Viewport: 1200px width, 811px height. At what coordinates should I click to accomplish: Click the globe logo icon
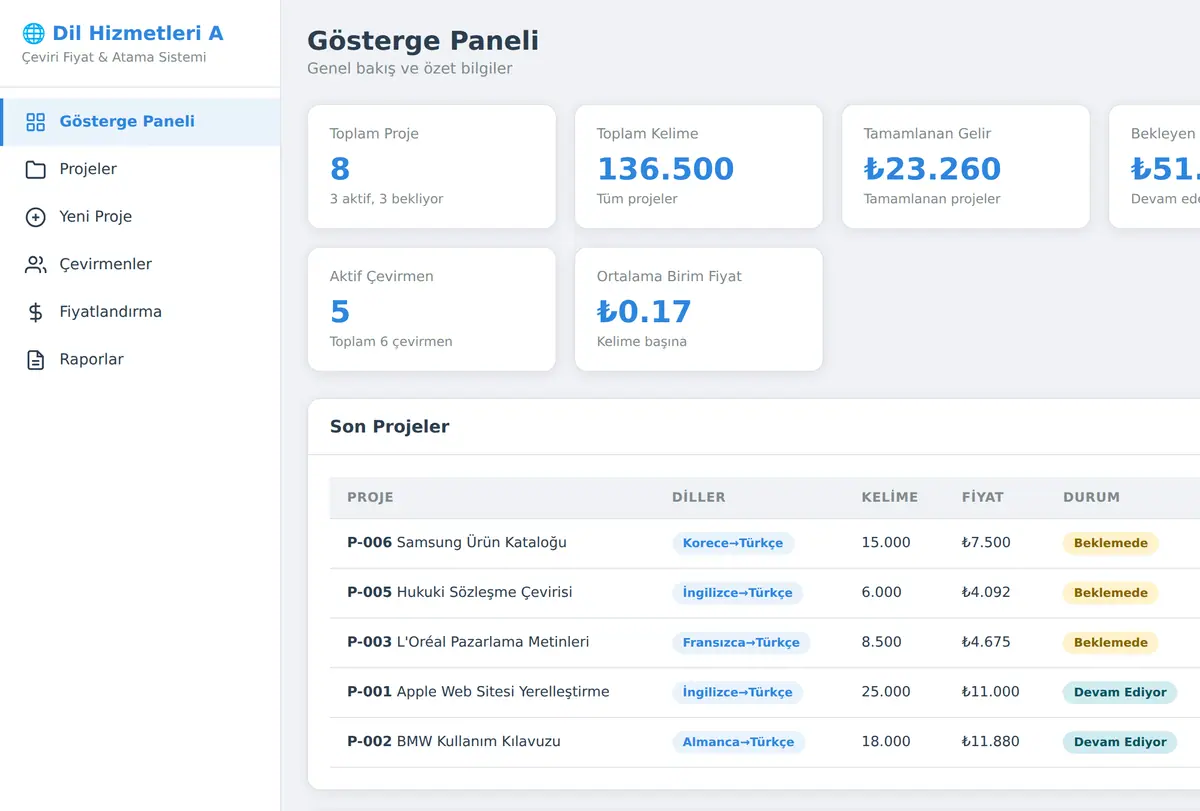33,33
